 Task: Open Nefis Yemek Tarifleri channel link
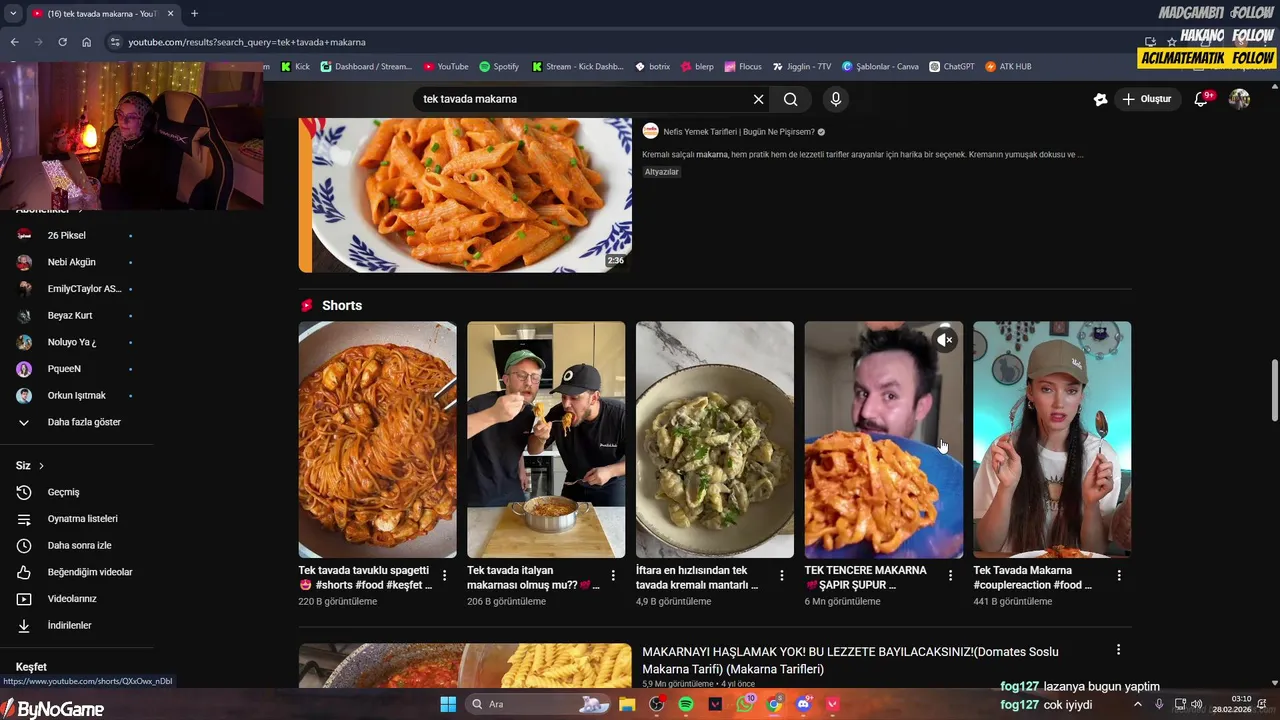[x=738, y=132]
